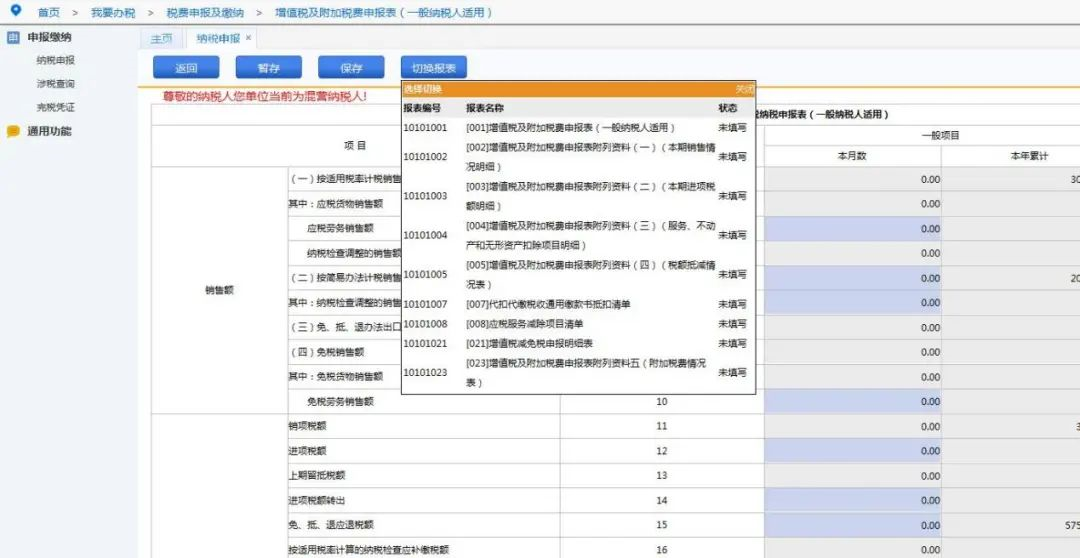Open the 切换报表 report switcher
The width and height of the screenshot is (1080, 558).
[x=434, y=68]
